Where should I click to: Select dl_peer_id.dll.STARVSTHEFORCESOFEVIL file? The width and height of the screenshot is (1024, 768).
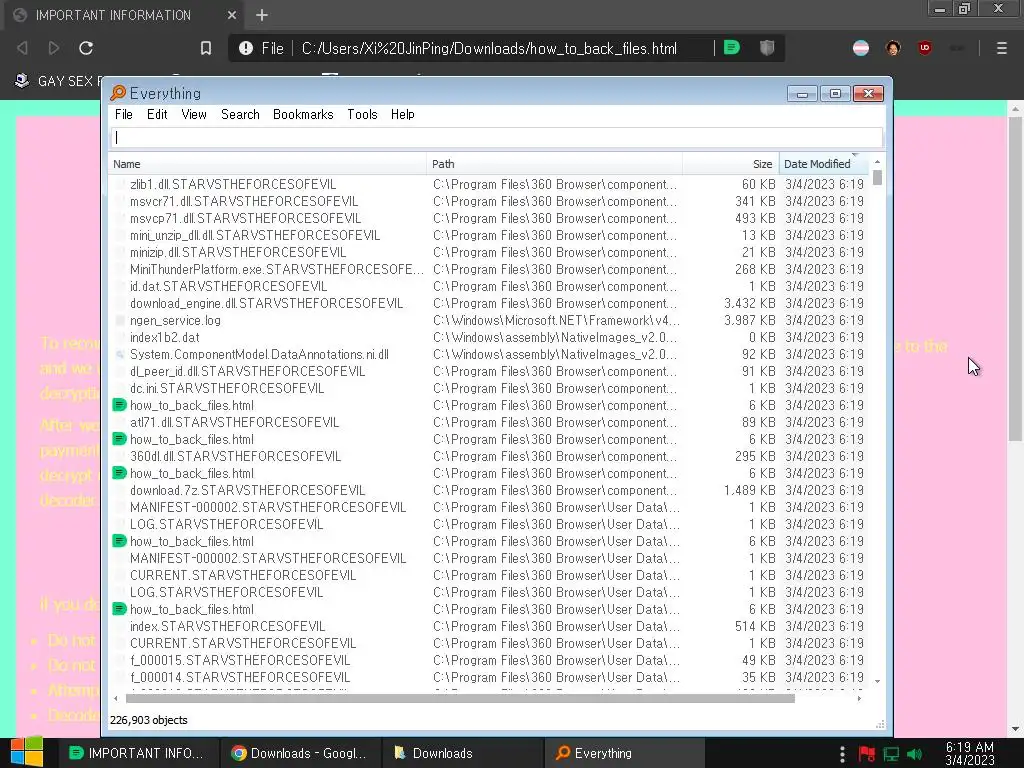[x=248, y=372]
